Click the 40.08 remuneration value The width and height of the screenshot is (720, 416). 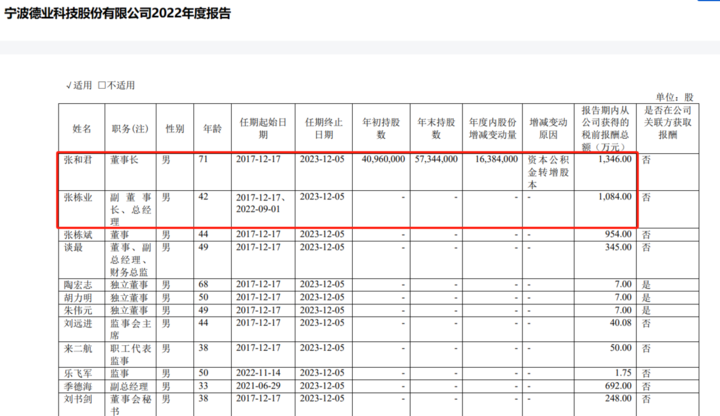tap(620, 323)
